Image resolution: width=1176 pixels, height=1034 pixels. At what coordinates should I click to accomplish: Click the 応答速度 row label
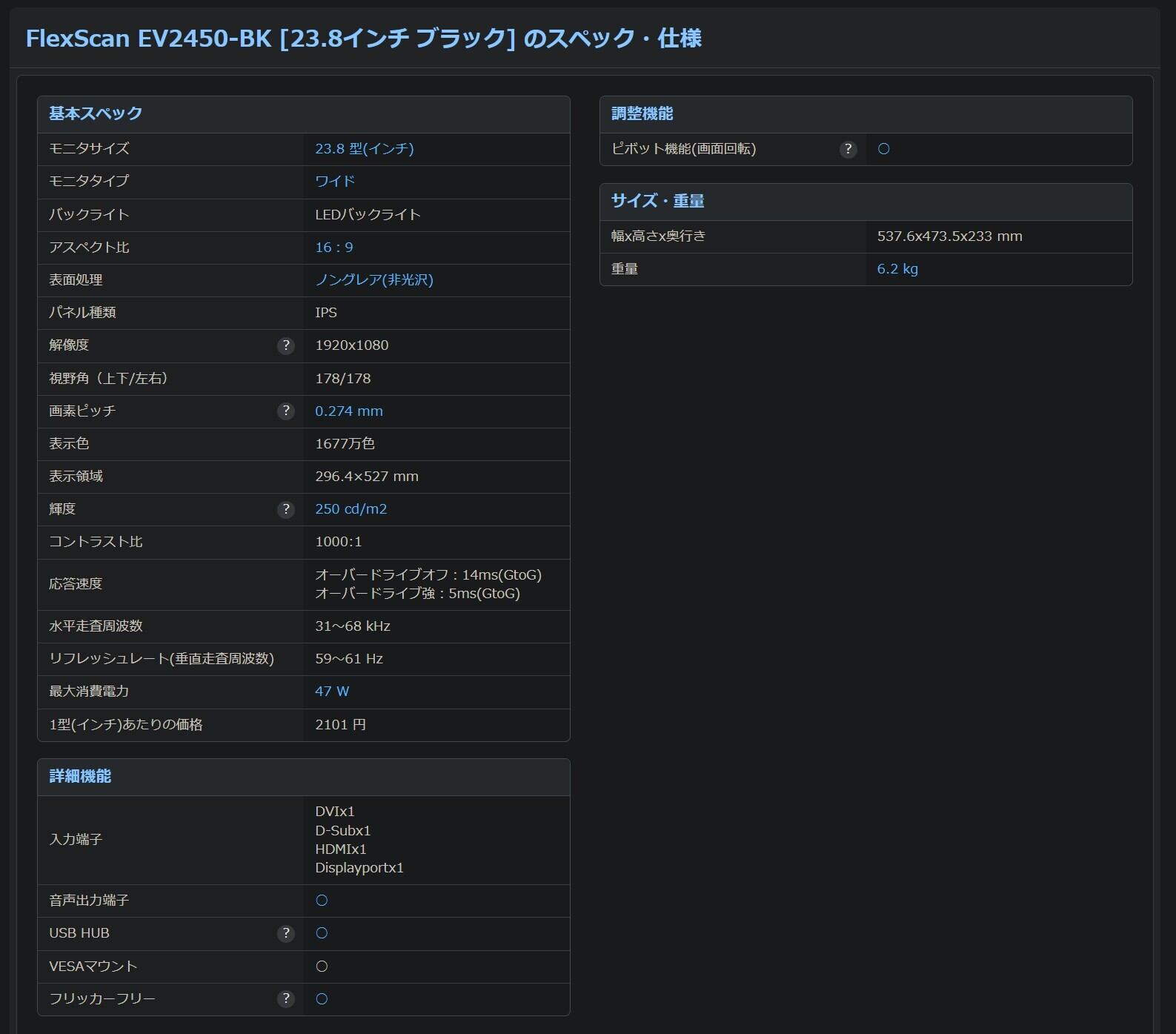76,584
